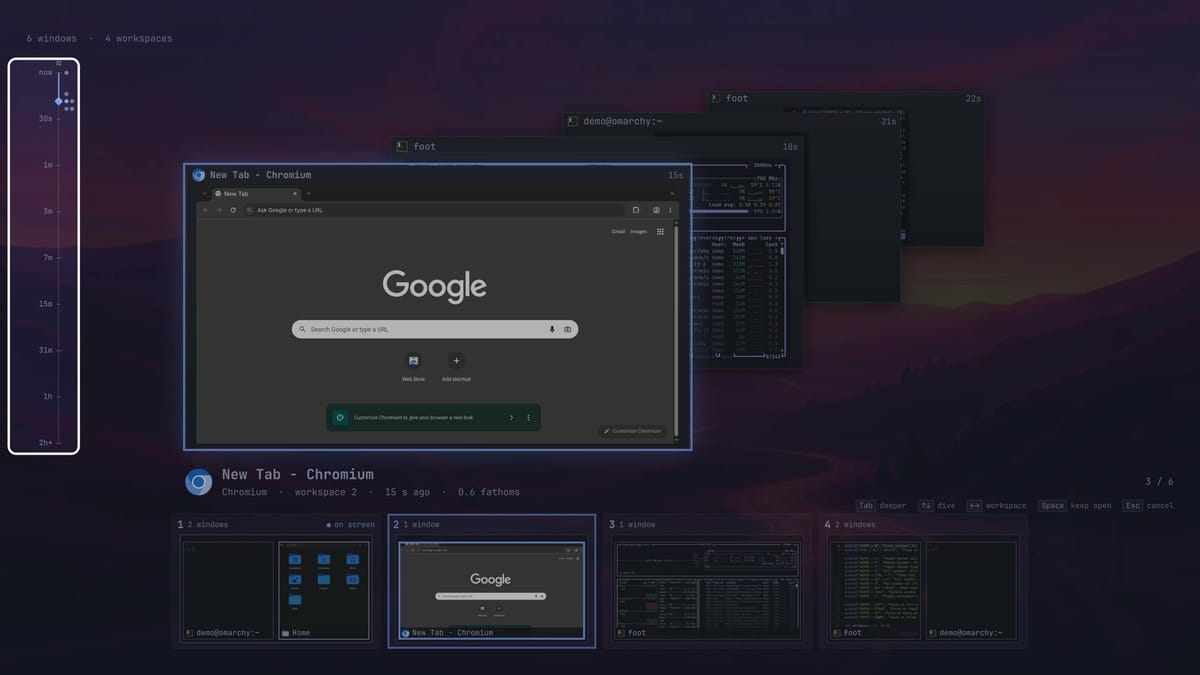Screen dimensions: 1200x675
Task: Click the Images link on the Google page
Action: [x=638, y=231]
